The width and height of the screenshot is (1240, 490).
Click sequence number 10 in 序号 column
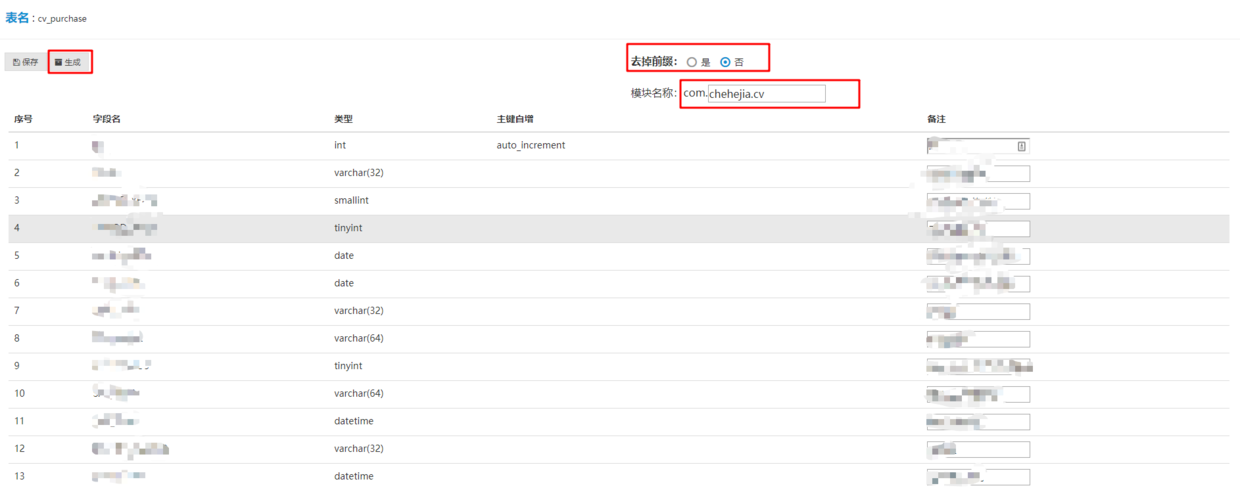point(19,393)
